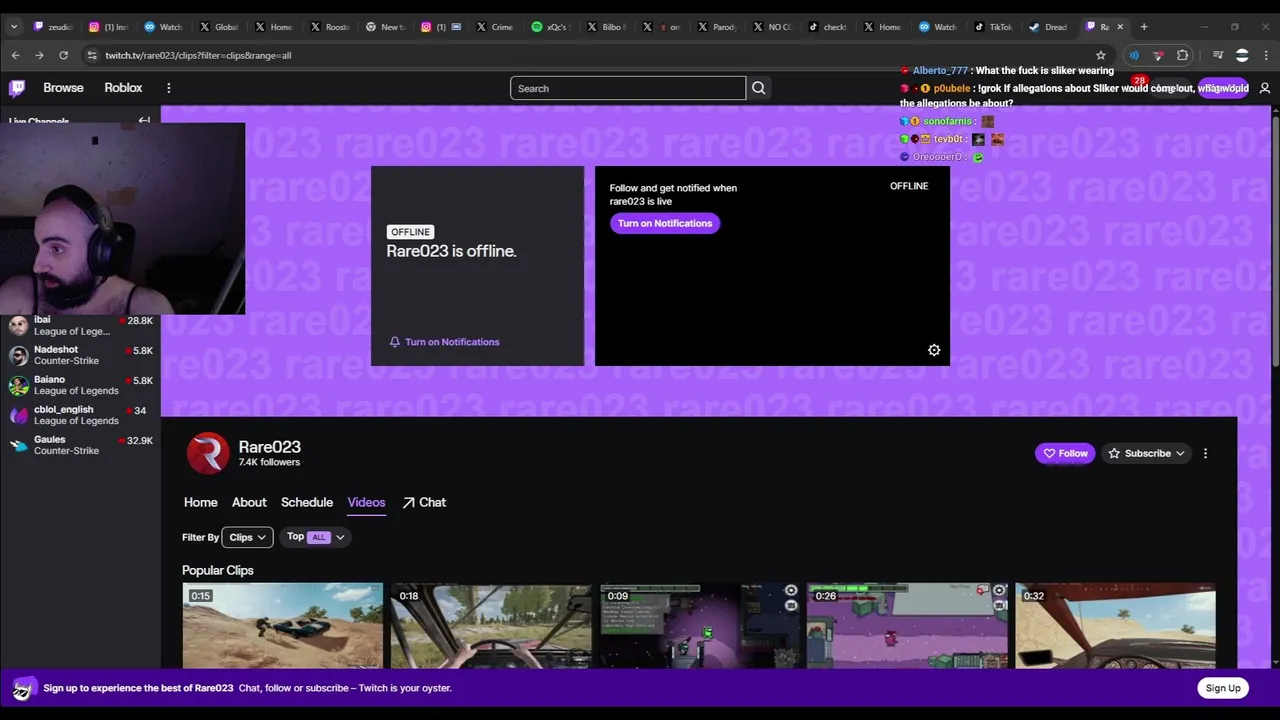This screenshot has height=720, width=1280.
Task: Open channel more options three-dot menu
Action: 1205,453
